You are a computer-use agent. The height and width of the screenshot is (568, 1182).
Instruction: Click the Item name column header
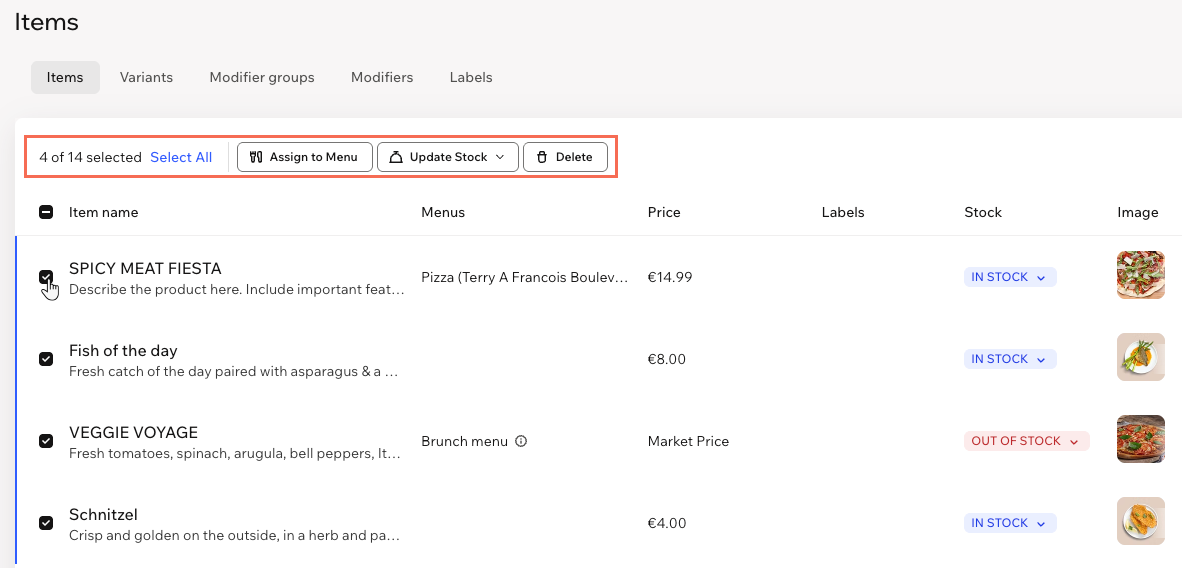click(x=103, y=213)
